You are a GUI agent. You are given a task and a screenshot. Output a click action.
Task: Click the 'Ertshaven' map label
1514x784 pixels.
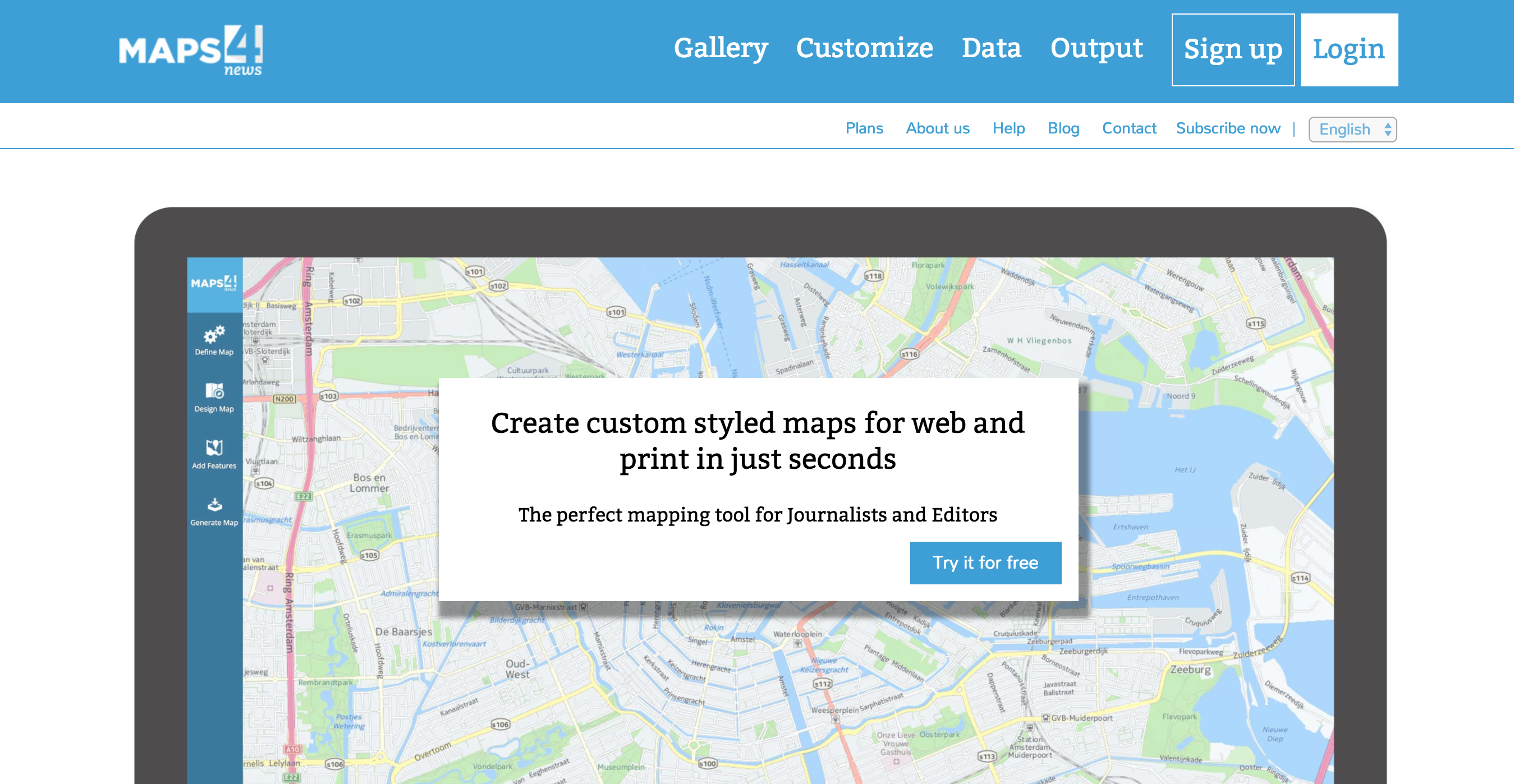(x=1130, y=527)
